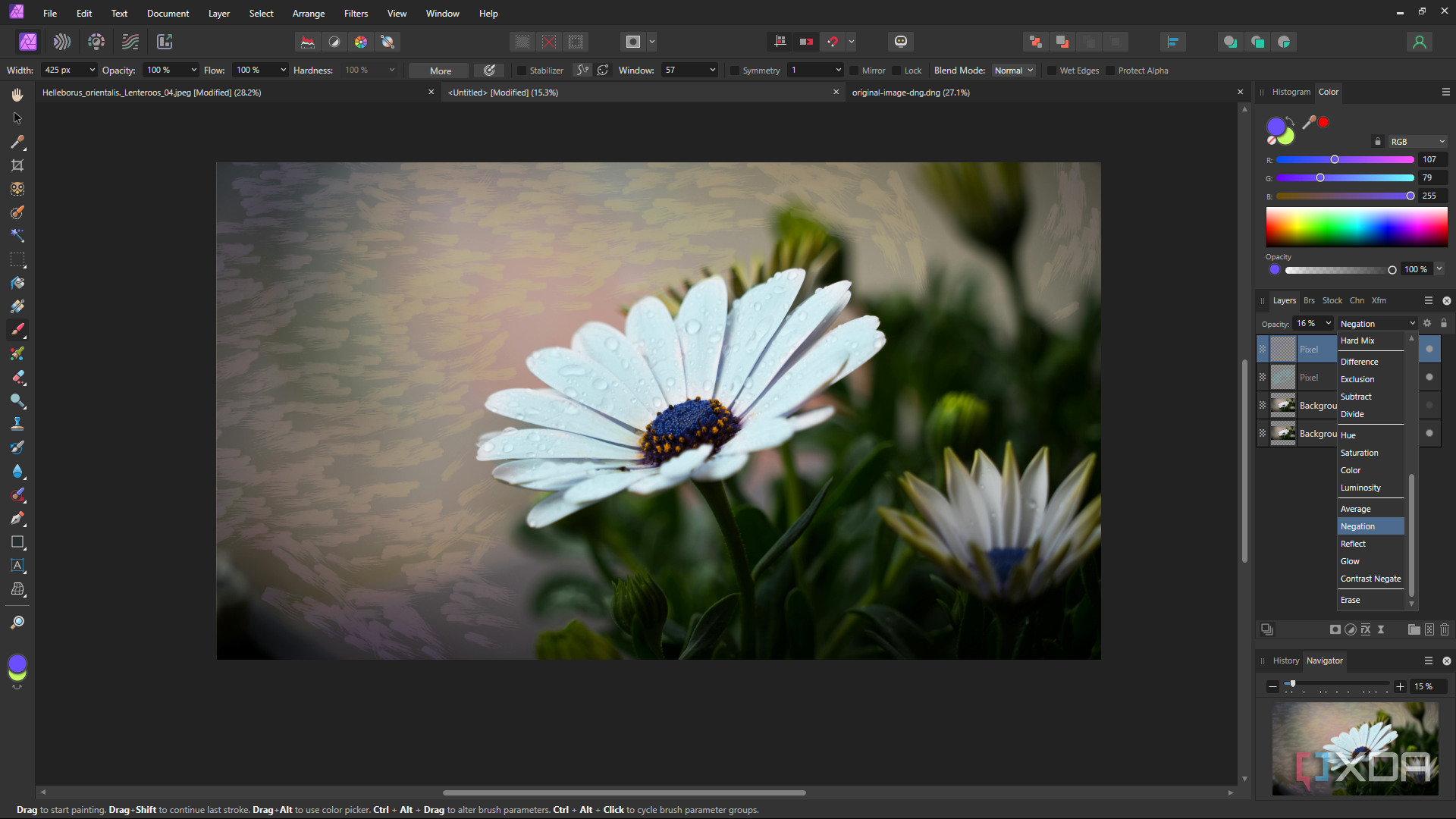The height and width of the screenshot is (819, 1456).
Task: Click the Auto Colors wheel icon
Action: 361,42
